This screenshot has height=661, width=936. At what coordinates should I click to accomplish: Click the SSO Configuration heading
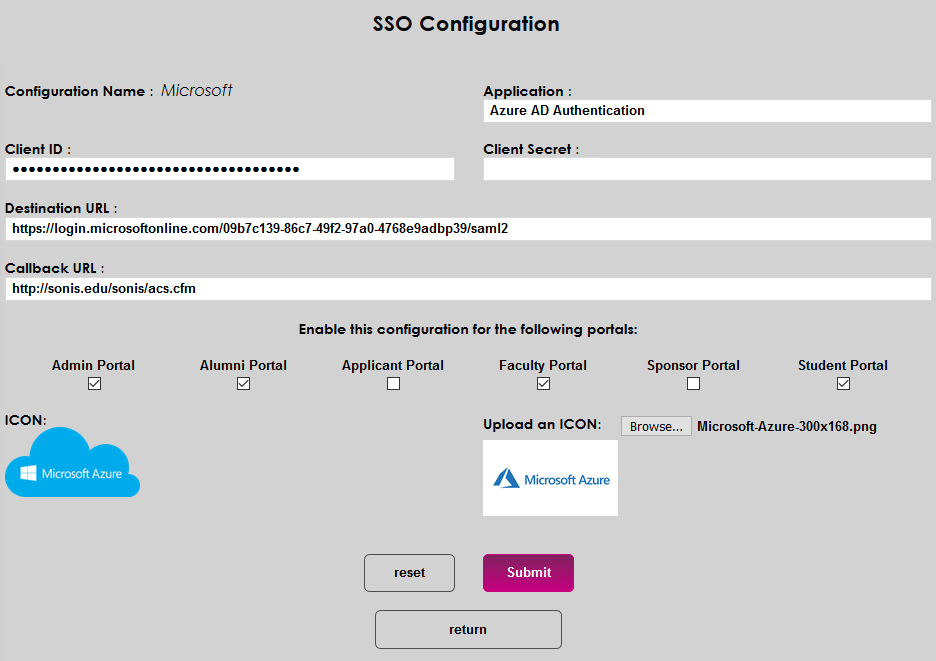pos(466,24)
